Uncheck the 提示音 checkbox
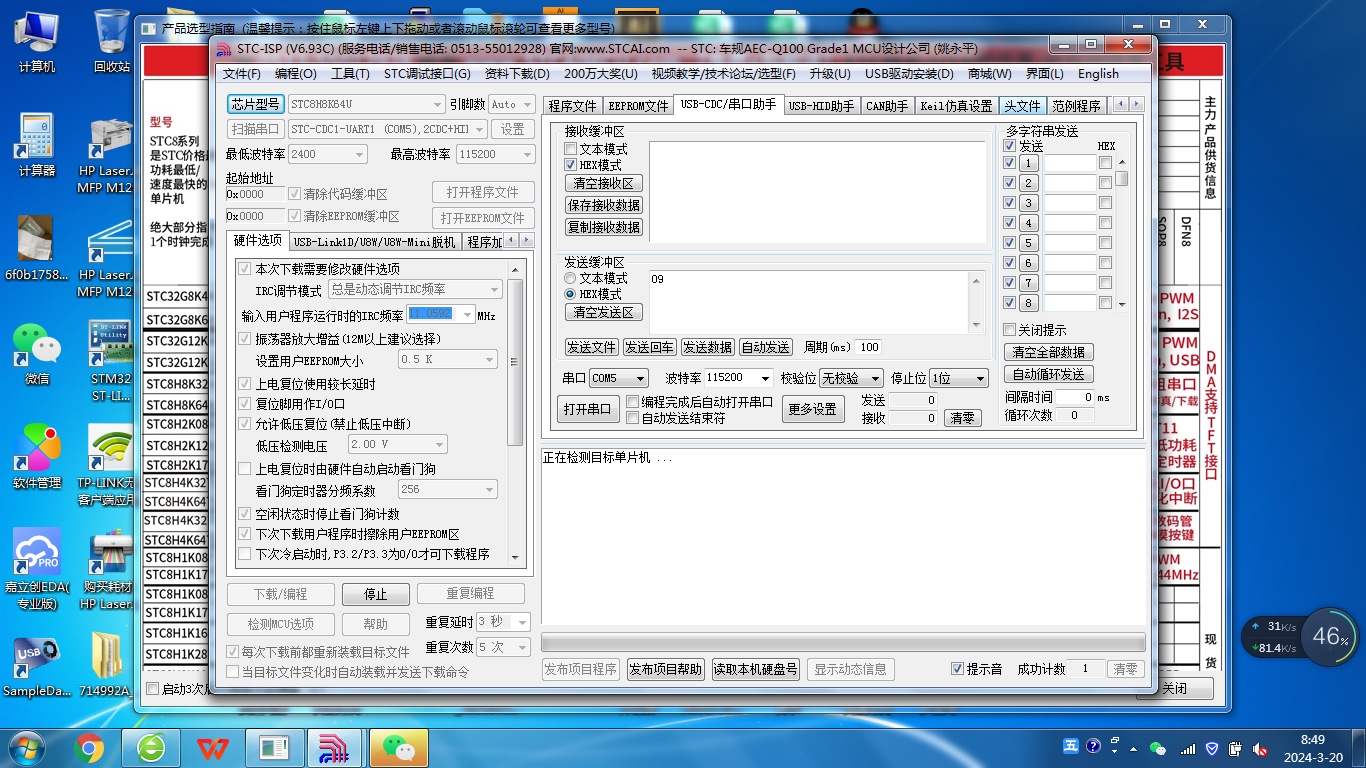The image size is (1366, 768). (957, 669)
